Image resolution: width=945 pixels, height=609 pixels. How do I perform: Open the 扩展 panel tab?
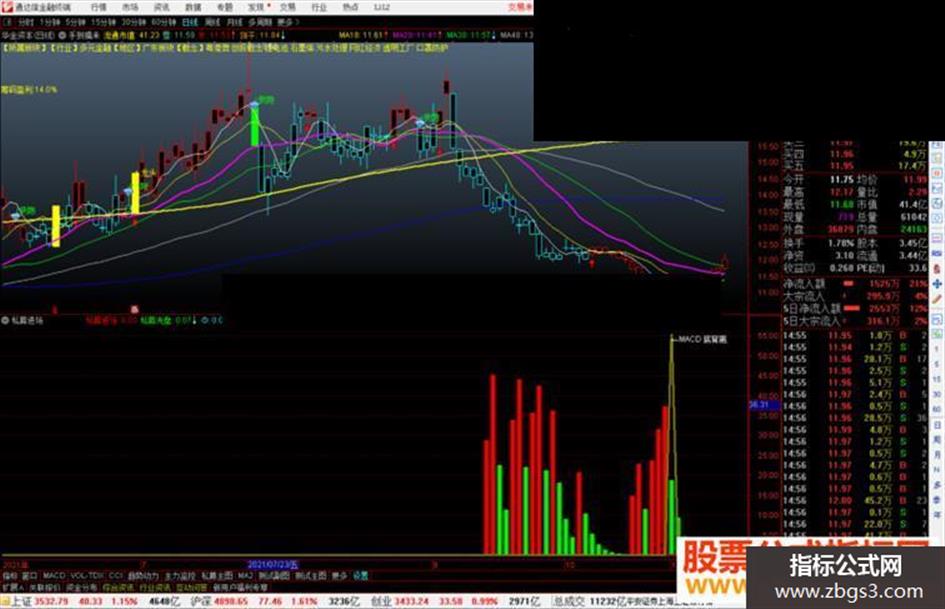click(x=12, y=587)
